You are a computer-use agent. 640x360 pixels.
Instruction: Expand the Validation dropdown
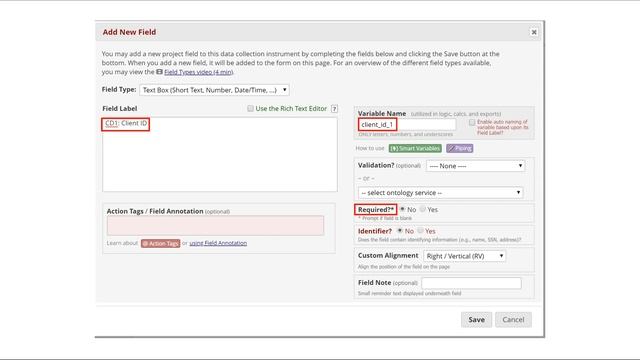(476, 166)
